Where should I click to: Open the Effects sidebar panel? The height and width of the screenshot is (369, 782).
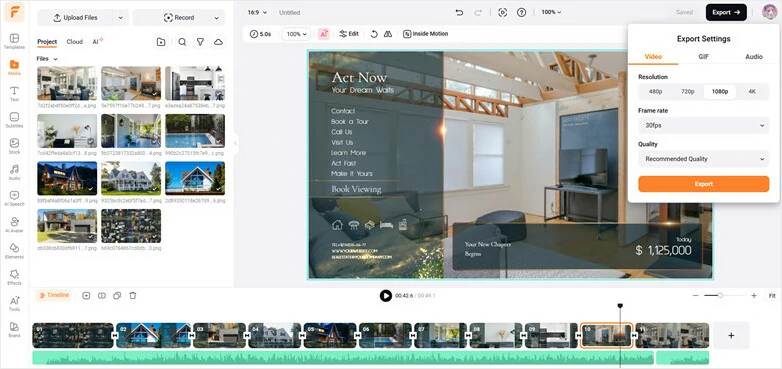14,277
